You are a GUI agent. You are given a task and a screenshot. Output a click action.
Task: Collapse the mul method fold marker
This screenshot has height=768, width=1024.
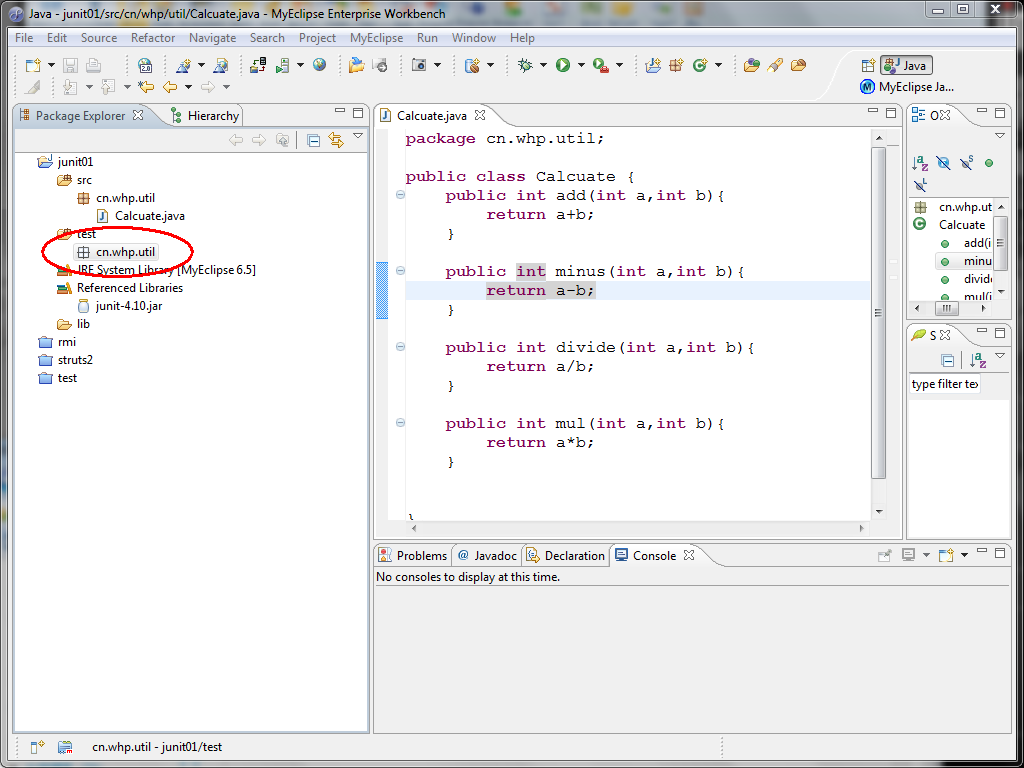point(400,423)
